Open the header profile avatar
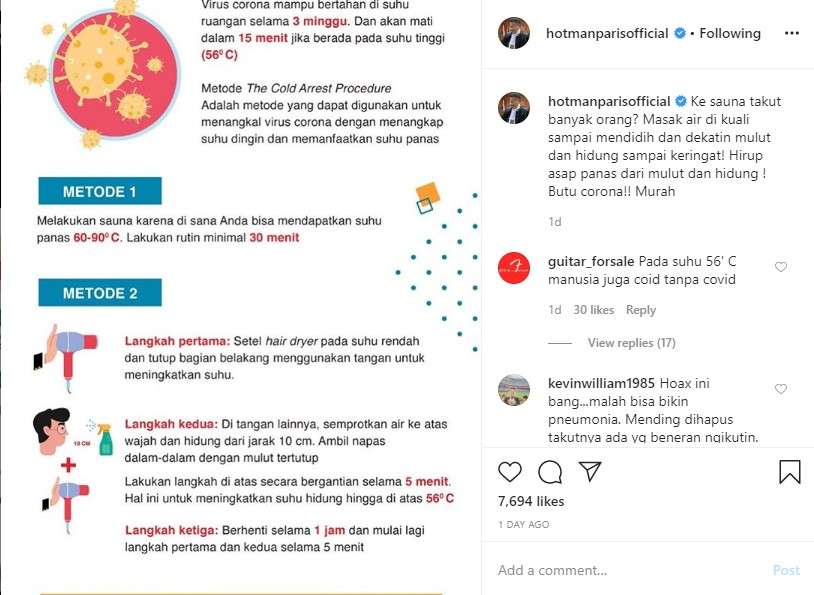The width and height of the screenshot is (814, 595). (x=513, y=33)
